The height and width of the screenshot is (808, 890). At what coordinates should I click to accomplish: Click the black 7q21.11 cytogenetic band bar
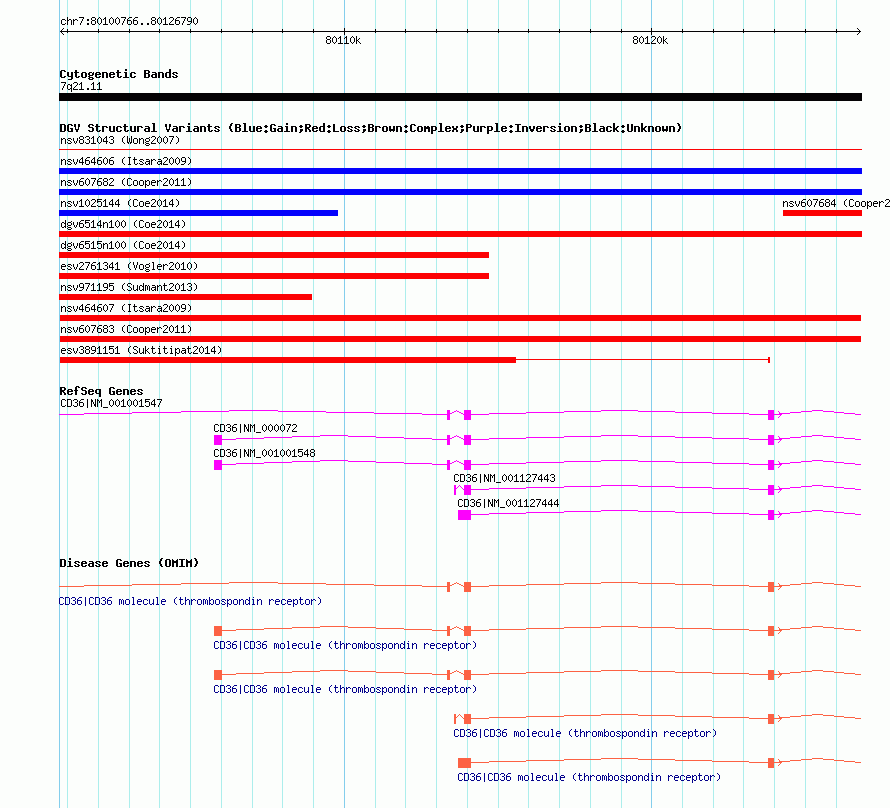(x=460, y=97)
